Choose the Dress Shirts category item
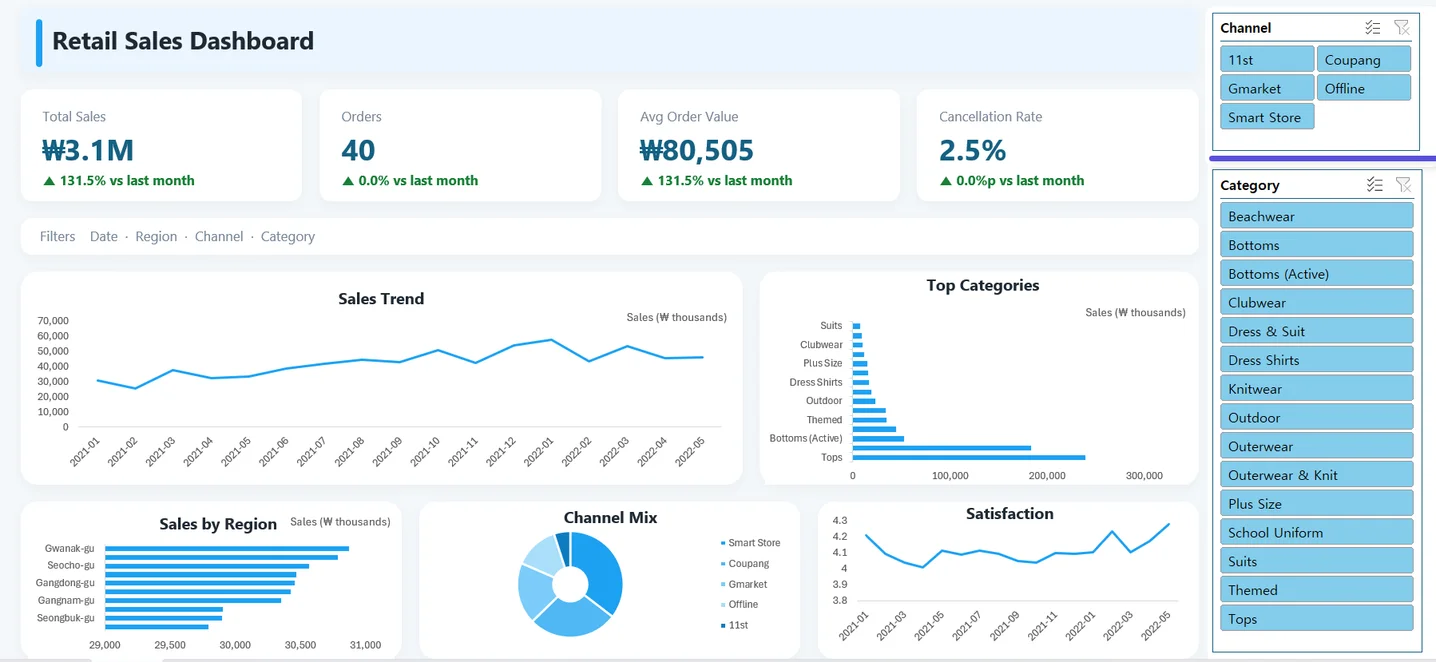 1317,360
